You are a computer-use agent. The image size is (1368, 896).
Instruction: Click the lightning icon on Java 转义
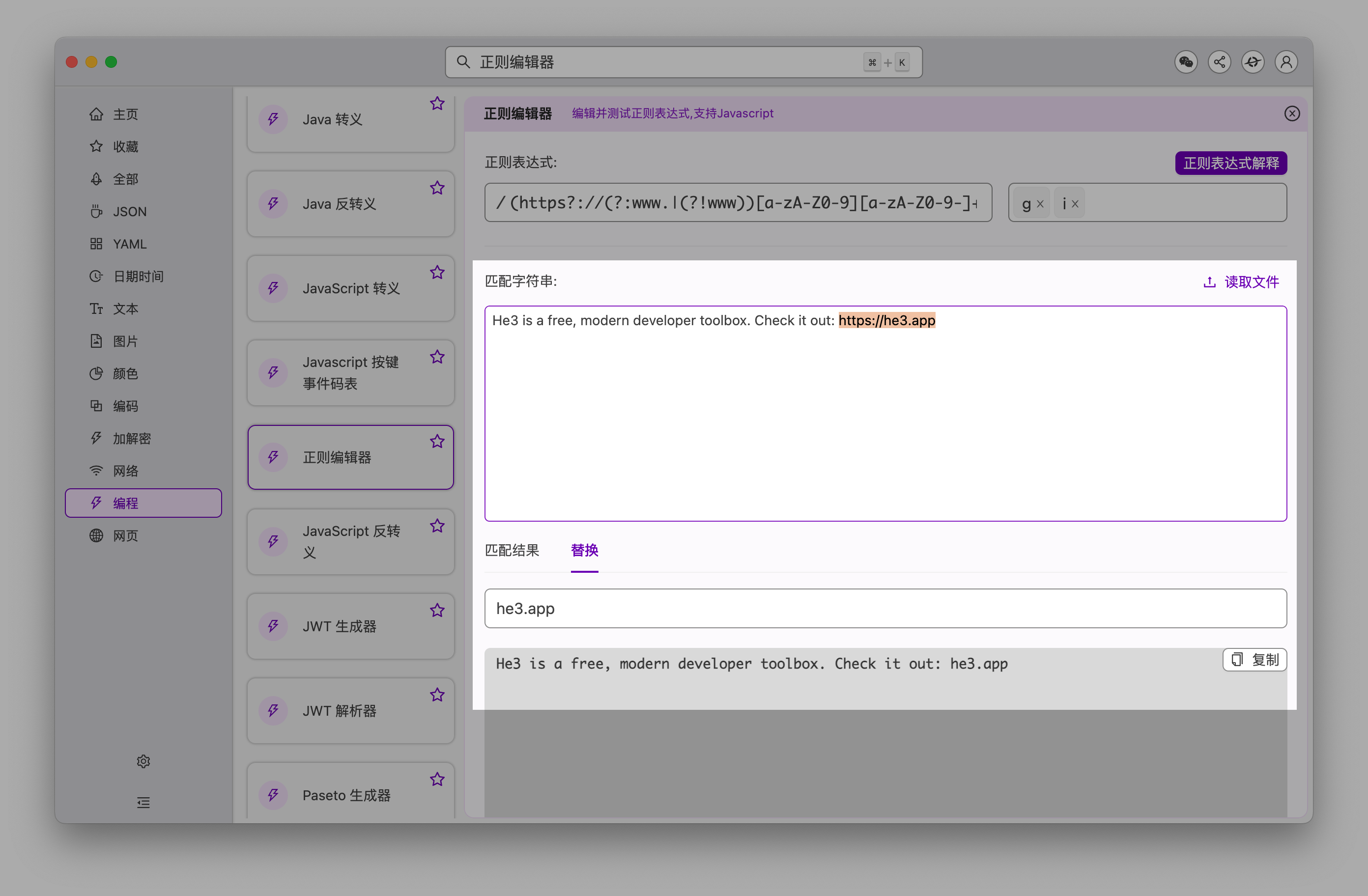(x=273, y=119)
